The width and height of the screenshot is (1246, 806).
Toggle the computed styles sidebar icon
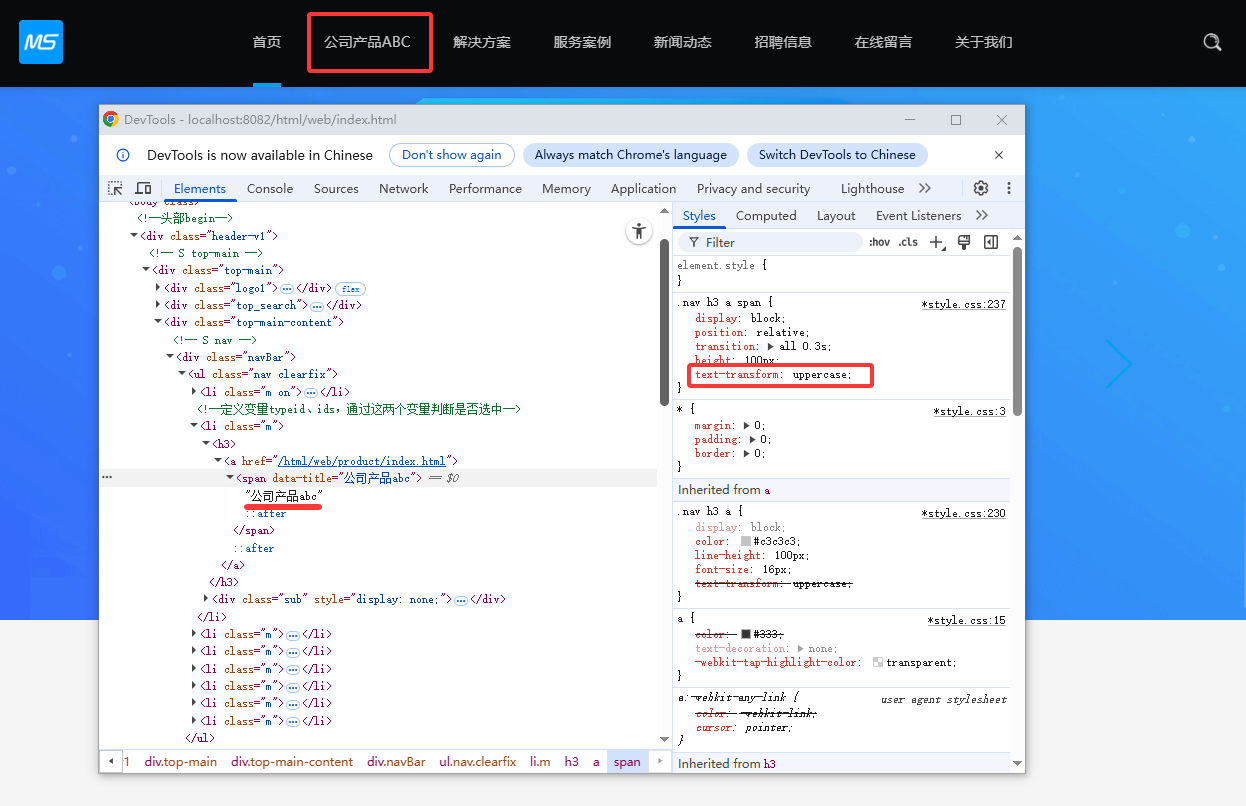tap(991, 242)
